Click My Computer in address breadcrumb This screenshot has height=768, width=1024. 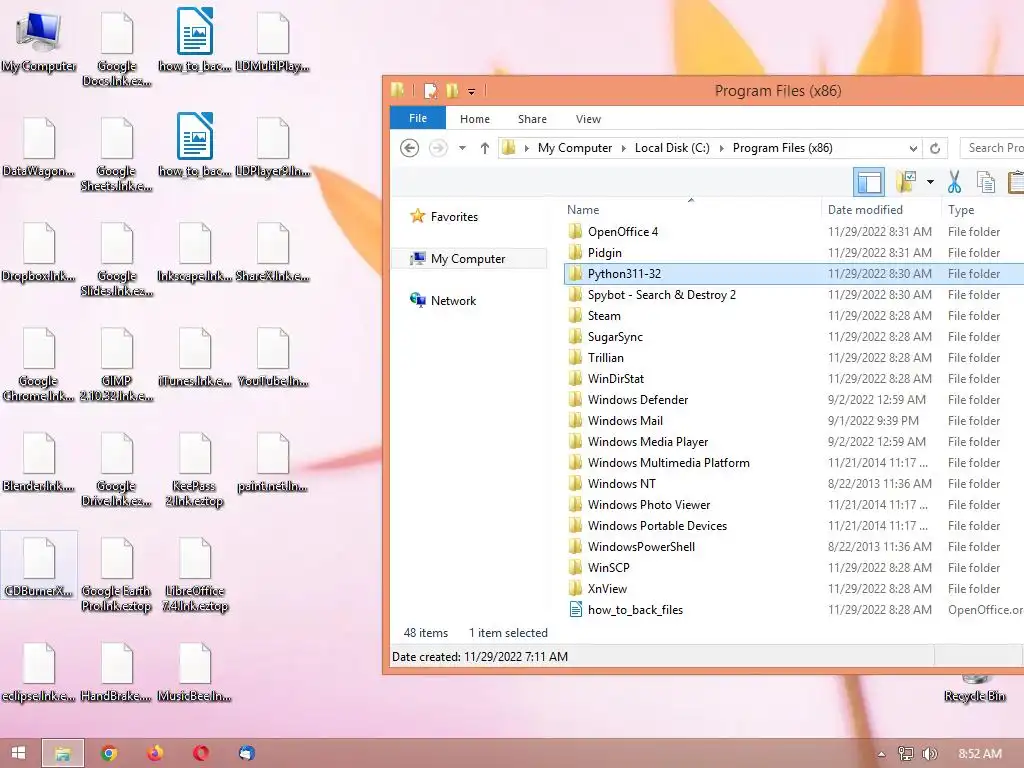click(575, 148)
